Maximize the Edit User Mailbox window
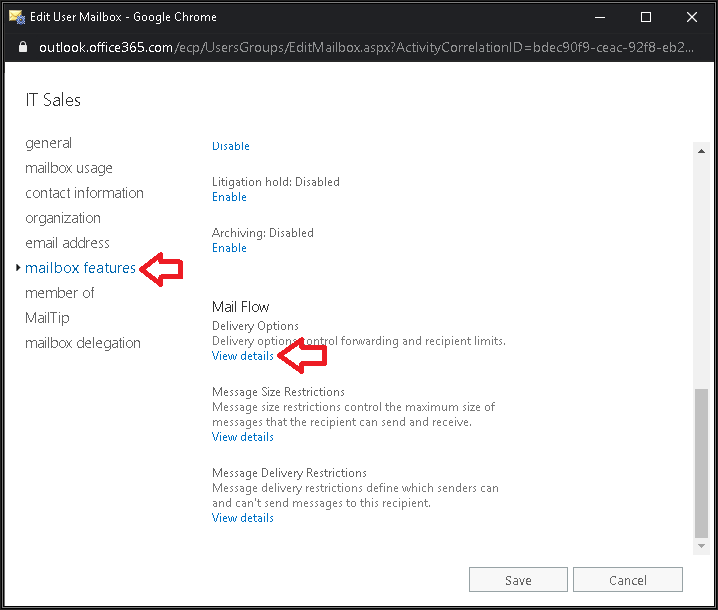 click(646, 17)
